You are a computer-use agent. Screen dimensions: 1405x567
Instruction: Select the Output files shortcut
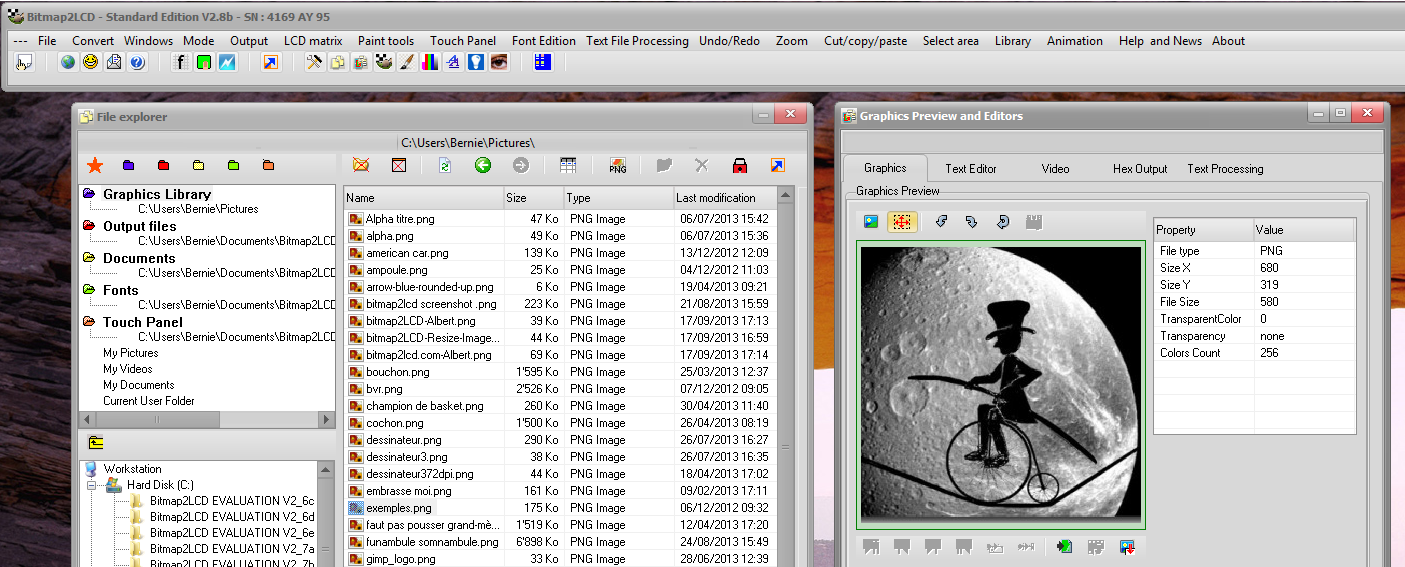click(x=140, y=226)
